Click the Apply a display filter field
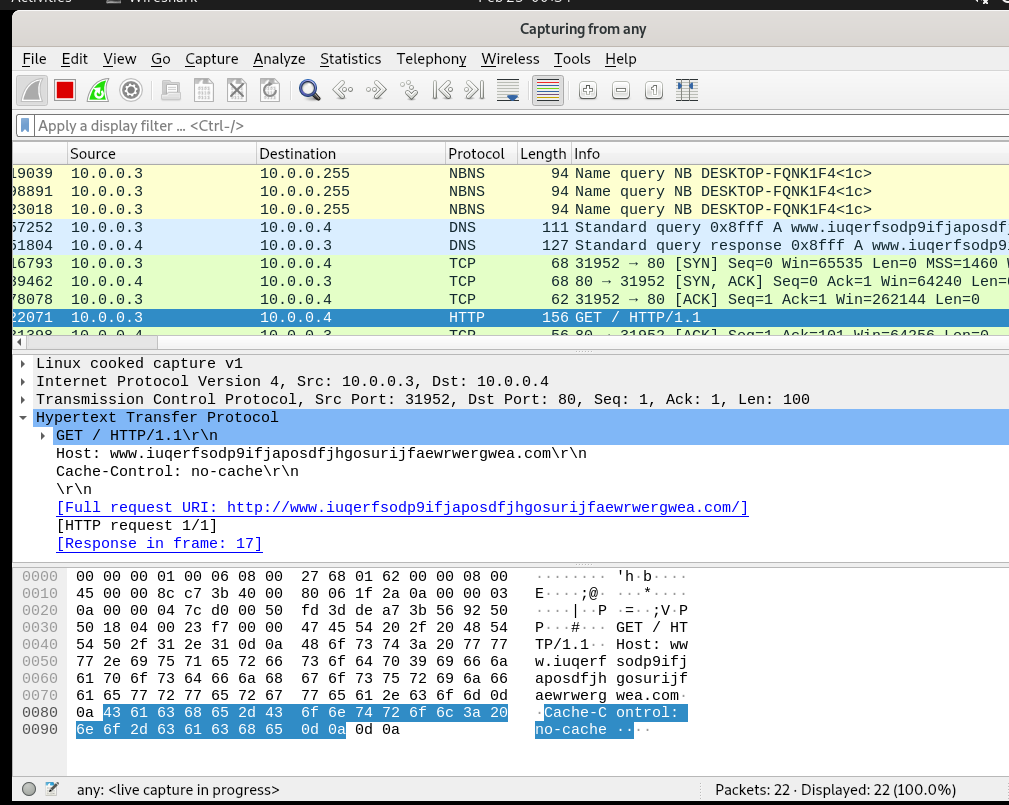 coord(300,125)
